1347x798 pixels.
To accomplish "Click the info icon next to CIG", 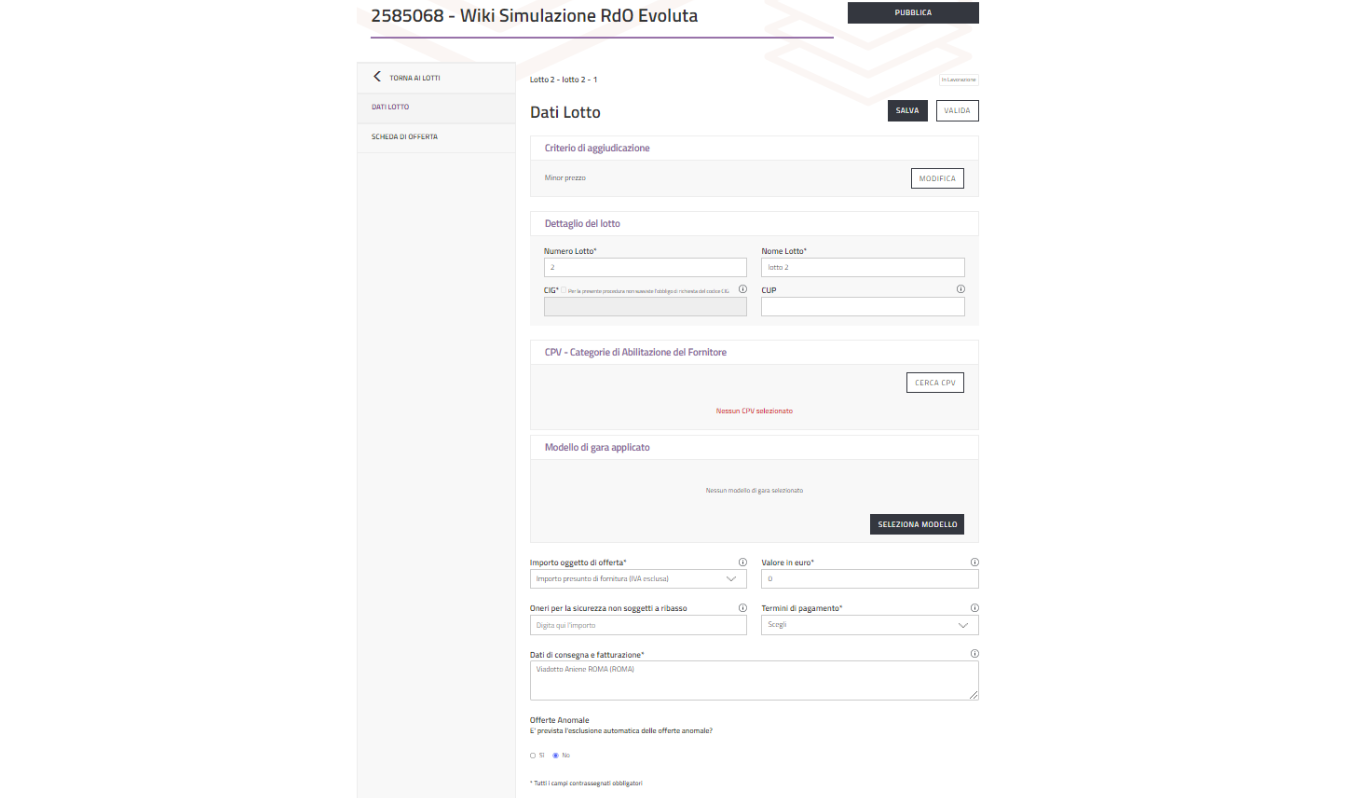I will [x=742, y=289].
